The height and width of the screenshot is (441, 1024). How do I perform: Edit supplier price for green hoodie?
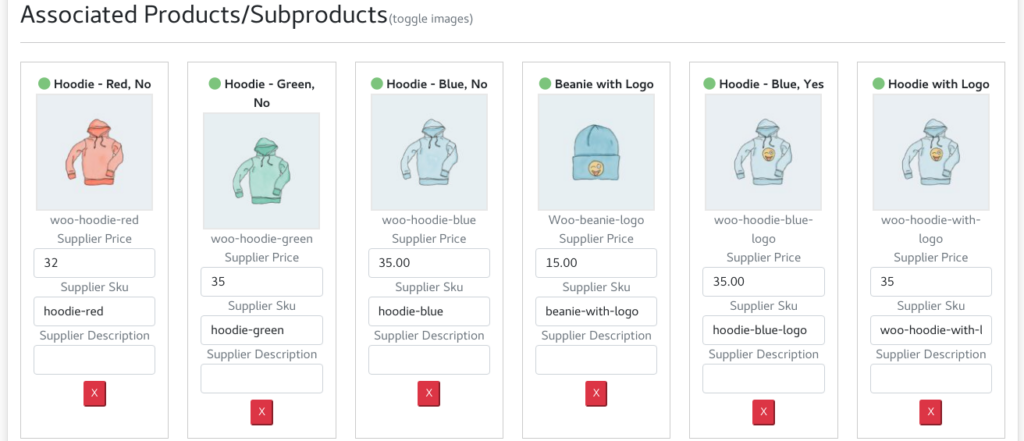click(x=262, y=282)
